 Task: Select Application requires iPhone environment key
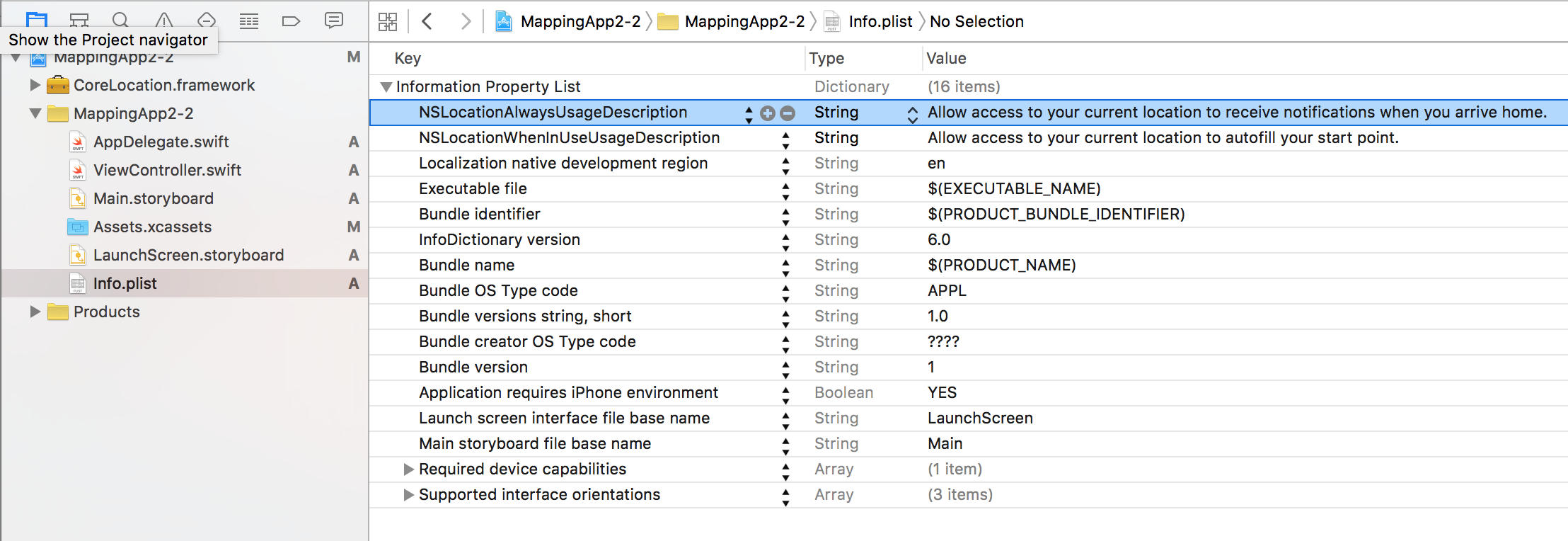click(x=568, y=392)
